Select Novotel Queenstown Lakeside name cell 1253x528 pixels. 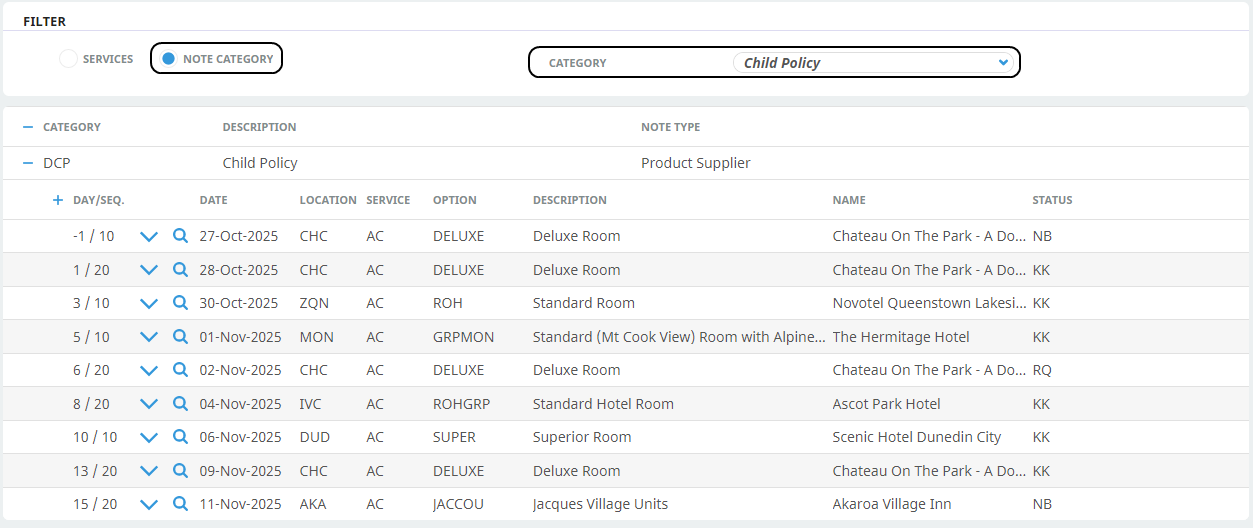pos(929,303)
